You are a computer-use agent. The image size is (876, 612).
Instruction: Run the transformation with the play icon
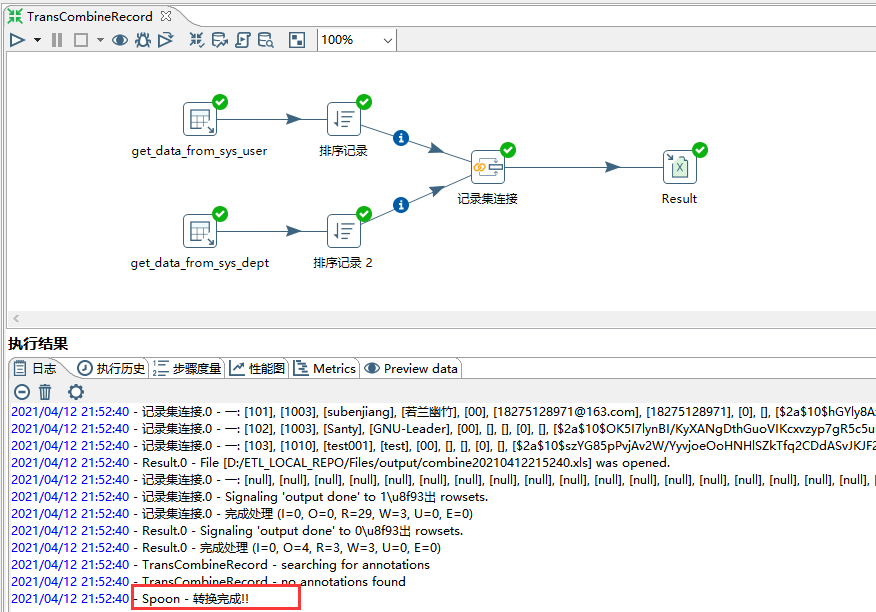17,40
